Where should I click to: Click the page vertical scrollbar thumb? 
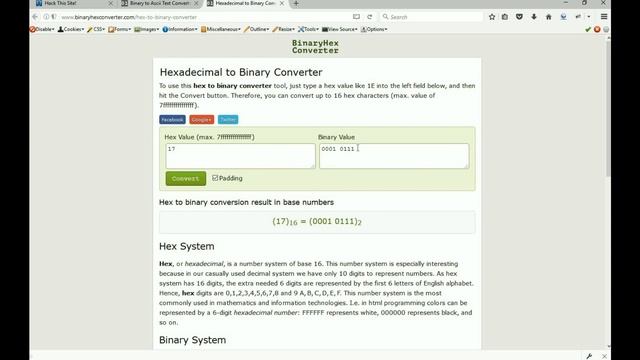pos(609,108)
